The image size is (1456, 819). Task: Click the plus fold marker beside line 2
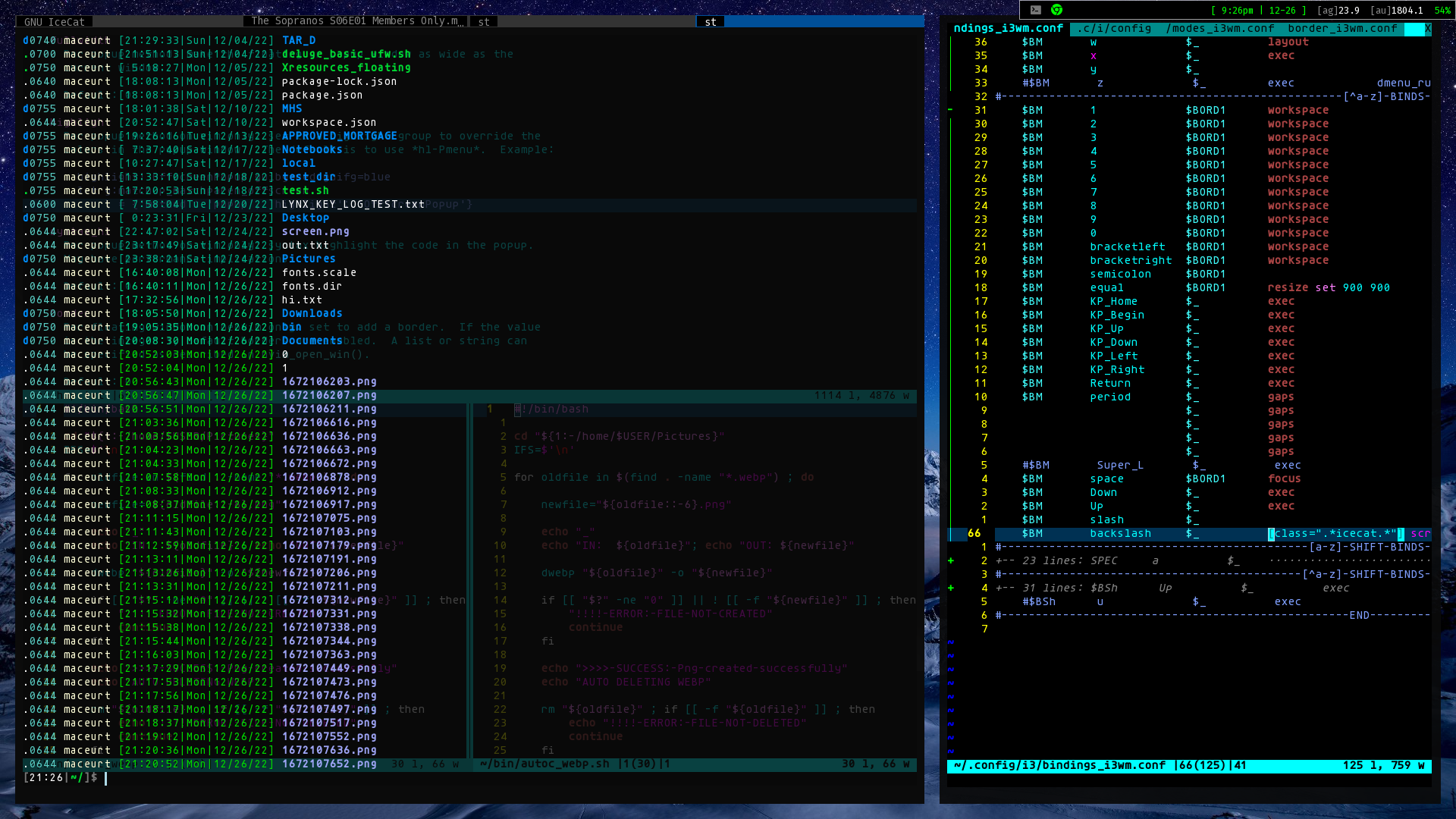click(951, 560)
